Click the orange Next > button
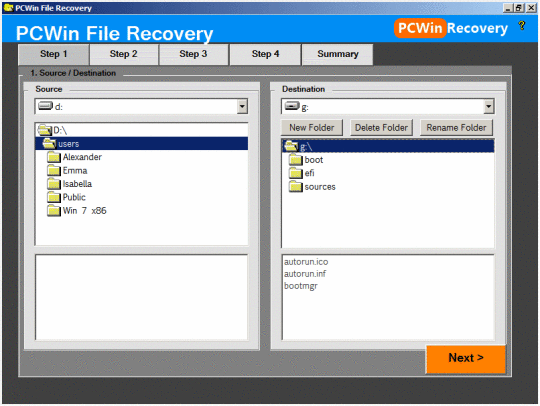The image size is (540, 406). click(466, 358)
